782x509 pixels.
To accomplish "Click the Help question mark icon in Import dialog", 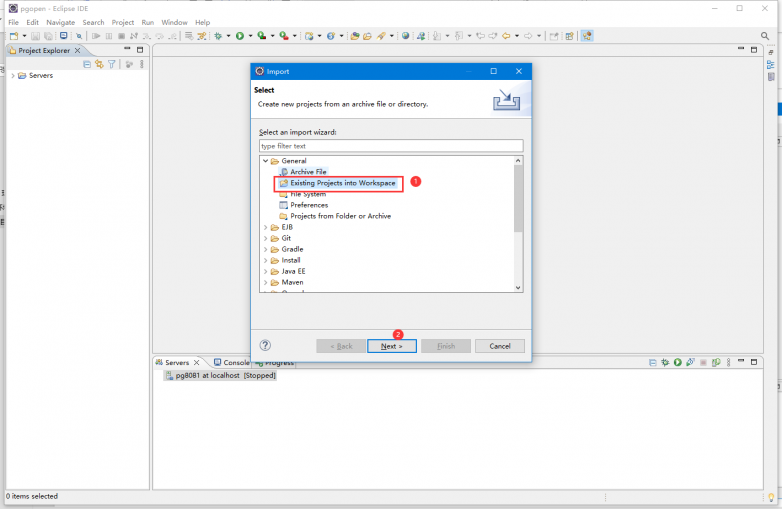I will coord(265,345).
